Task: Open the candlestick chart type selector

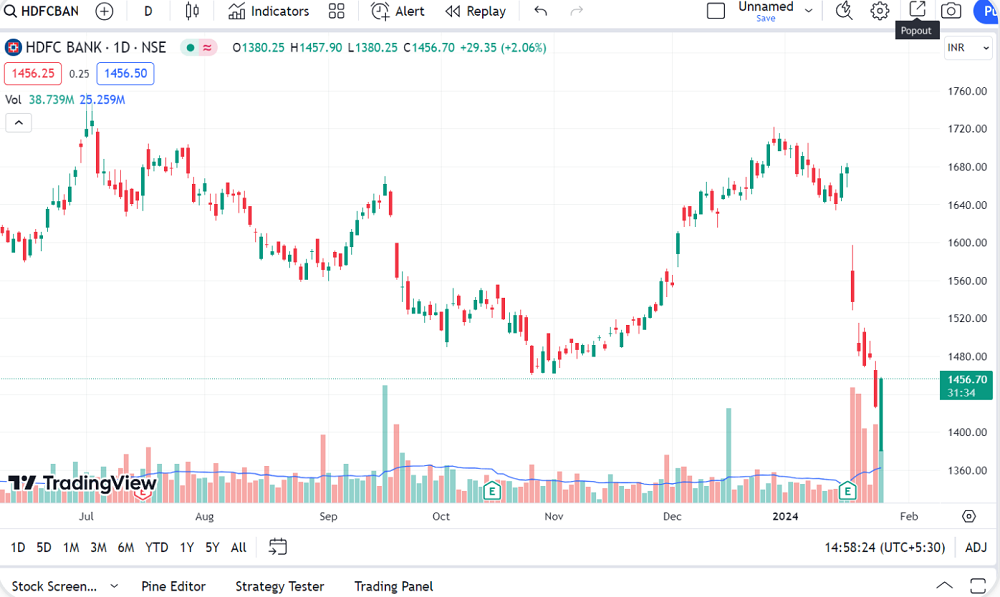Action: tap(191, 11)
